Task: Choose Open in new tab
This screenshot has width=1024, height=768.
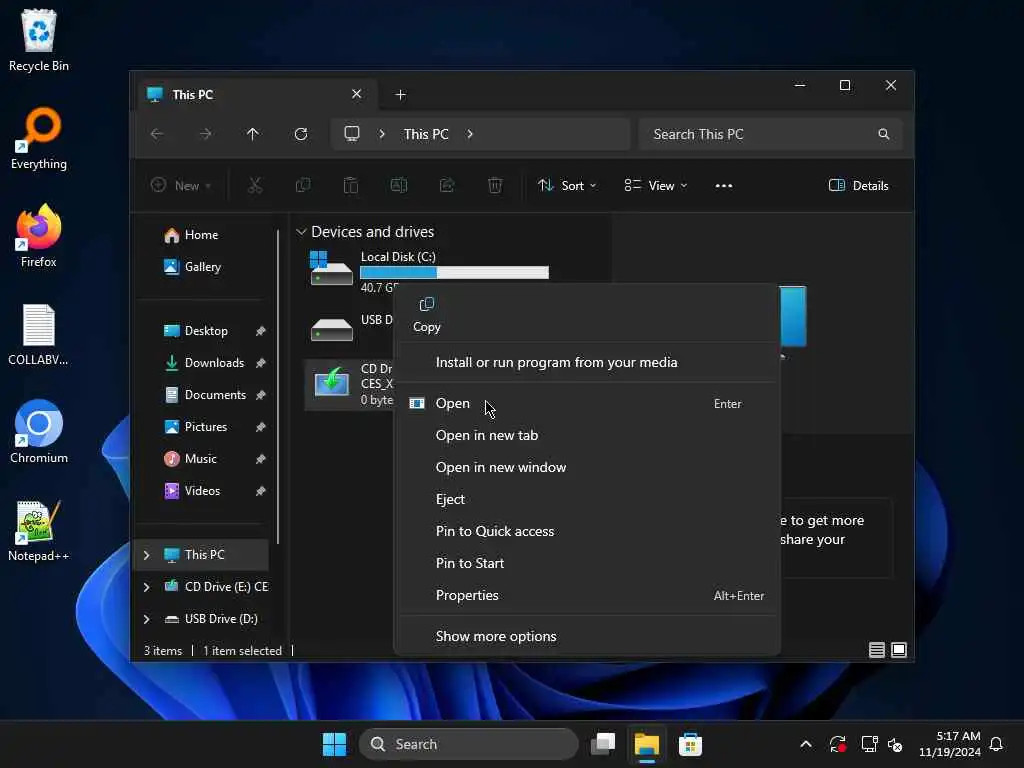Action: coord(586,436)
